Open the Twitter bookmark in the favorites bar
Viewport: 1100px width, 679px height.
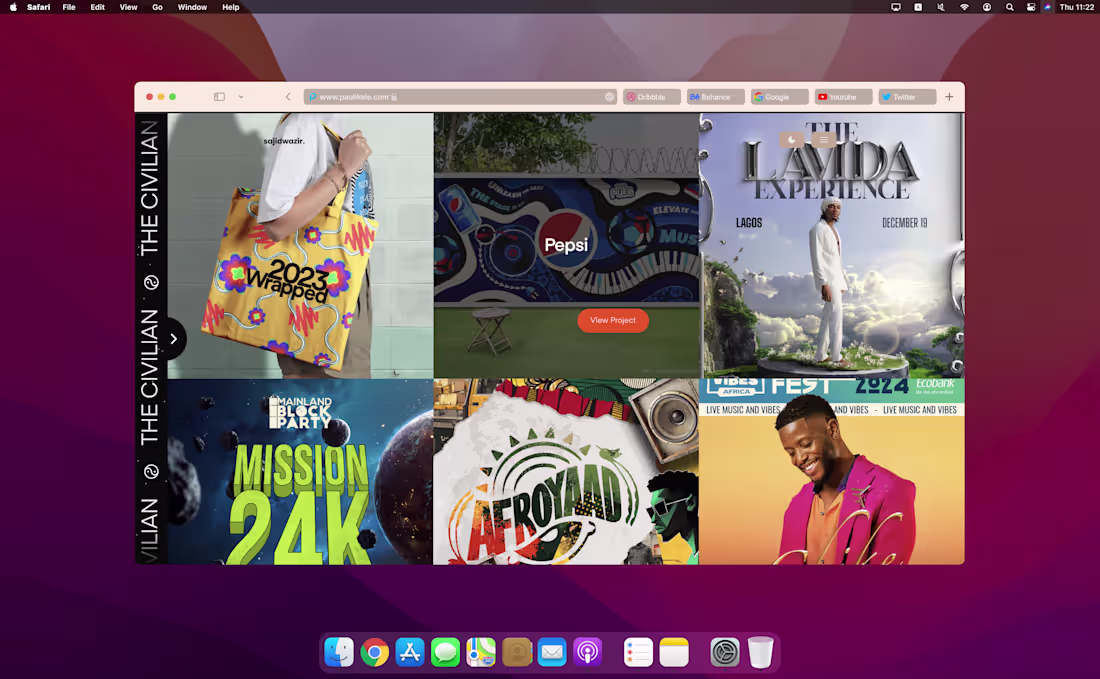906,96
